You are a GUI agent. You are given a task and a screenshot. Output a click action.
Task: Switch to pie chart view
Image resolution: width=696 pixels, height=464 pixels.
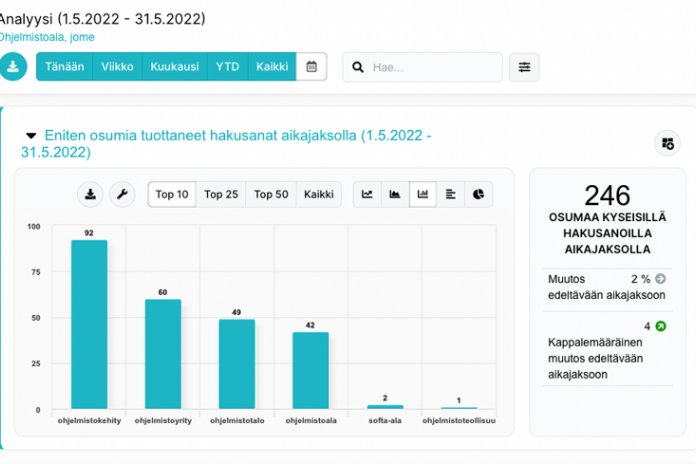pos(478,194)
